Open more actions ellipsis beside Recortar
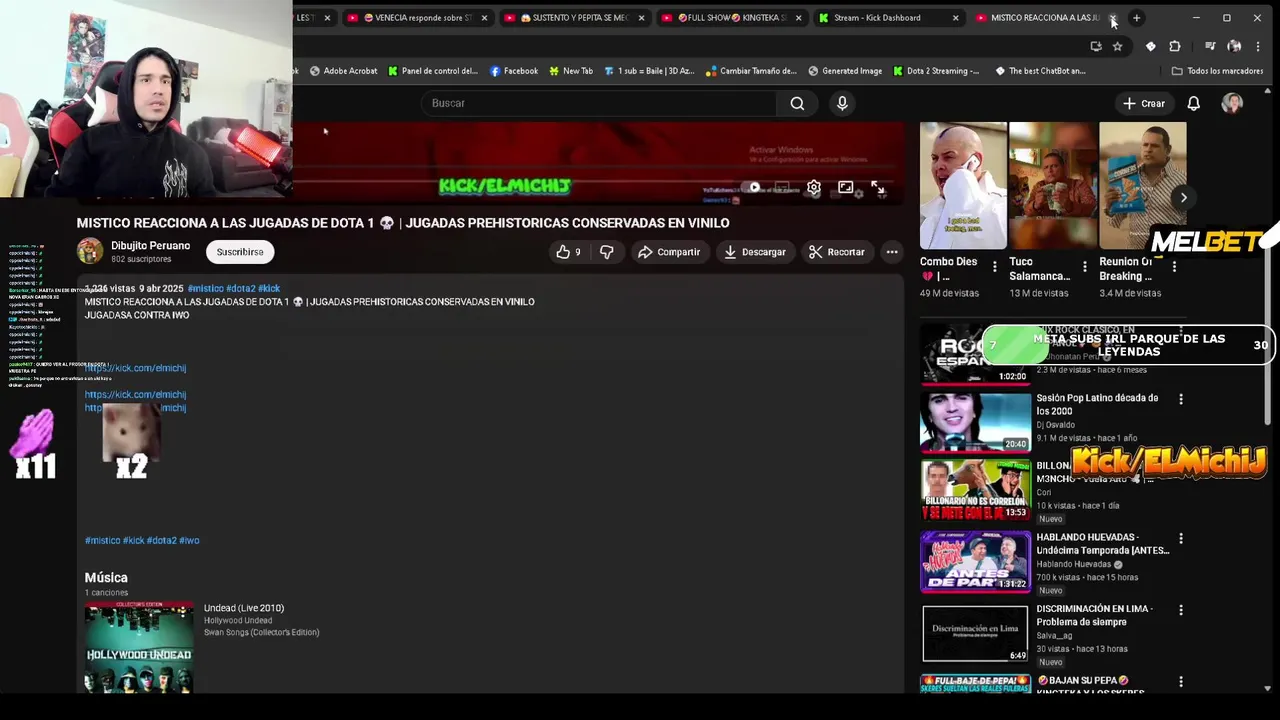1280x720 pixels. pyautogui.click(x=892, y=252)
